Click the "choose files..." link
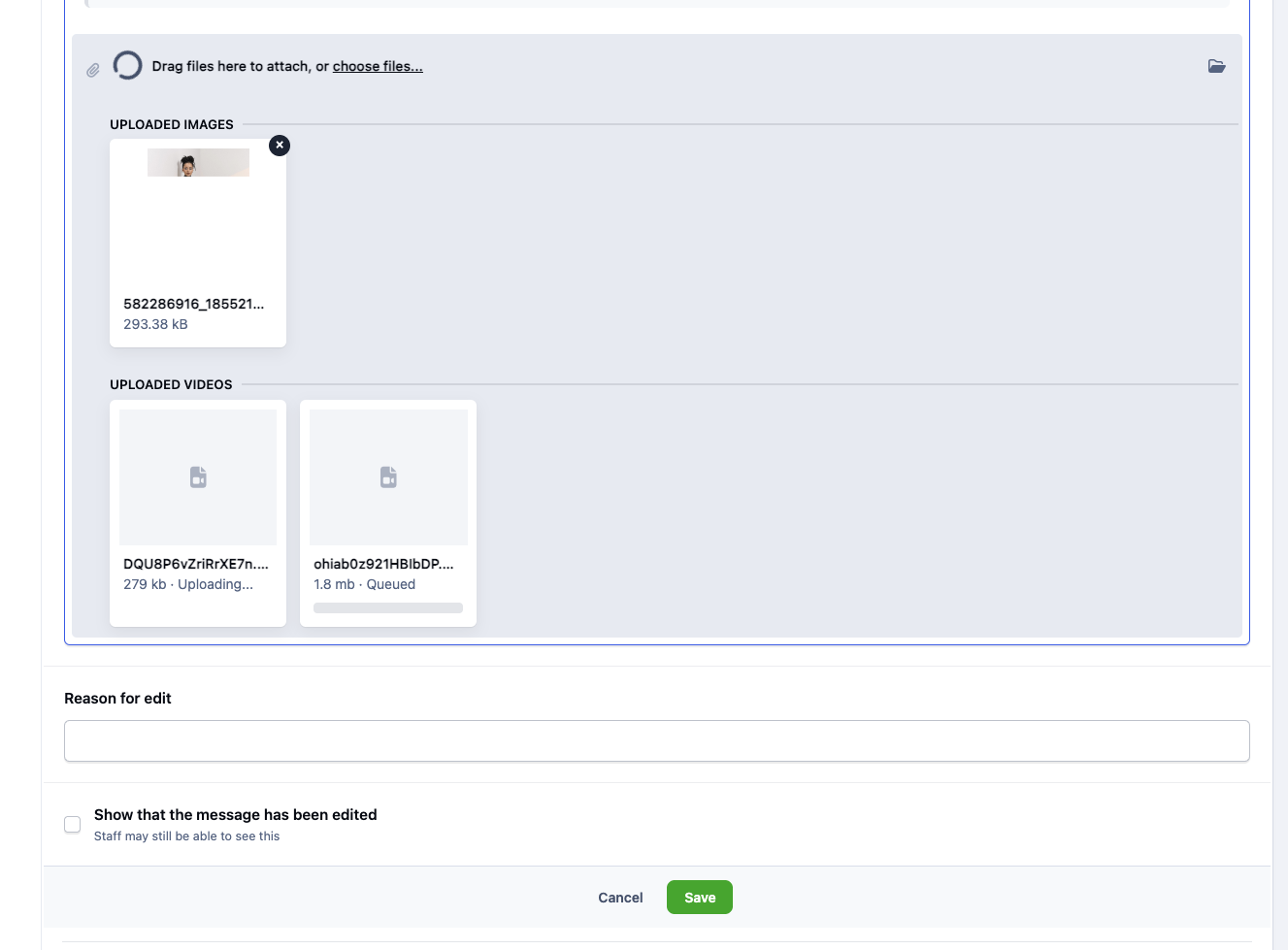The width and height of the screenshot is (1288, 950). coord(378,66)
